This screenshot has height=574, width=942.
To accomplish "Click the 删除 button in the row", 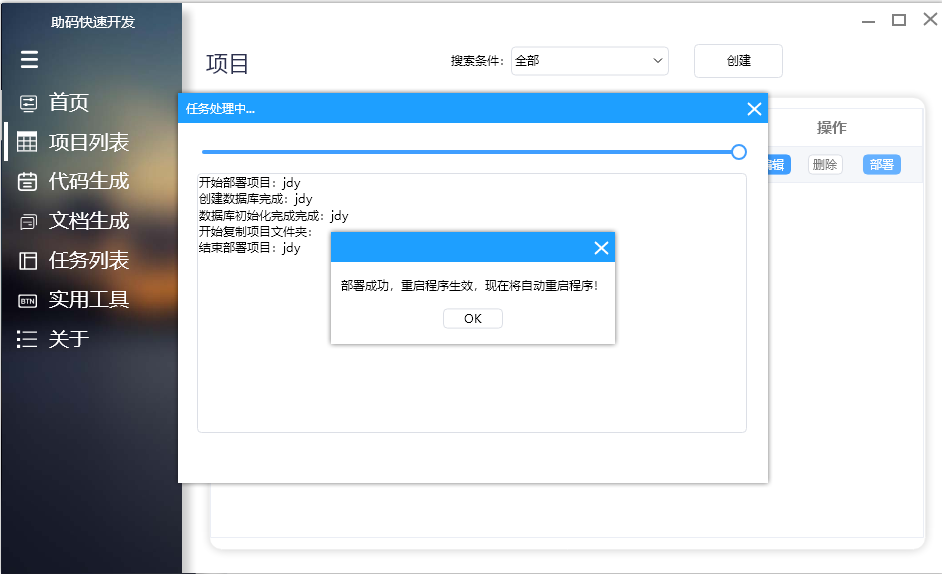I will tap(825, 165).
